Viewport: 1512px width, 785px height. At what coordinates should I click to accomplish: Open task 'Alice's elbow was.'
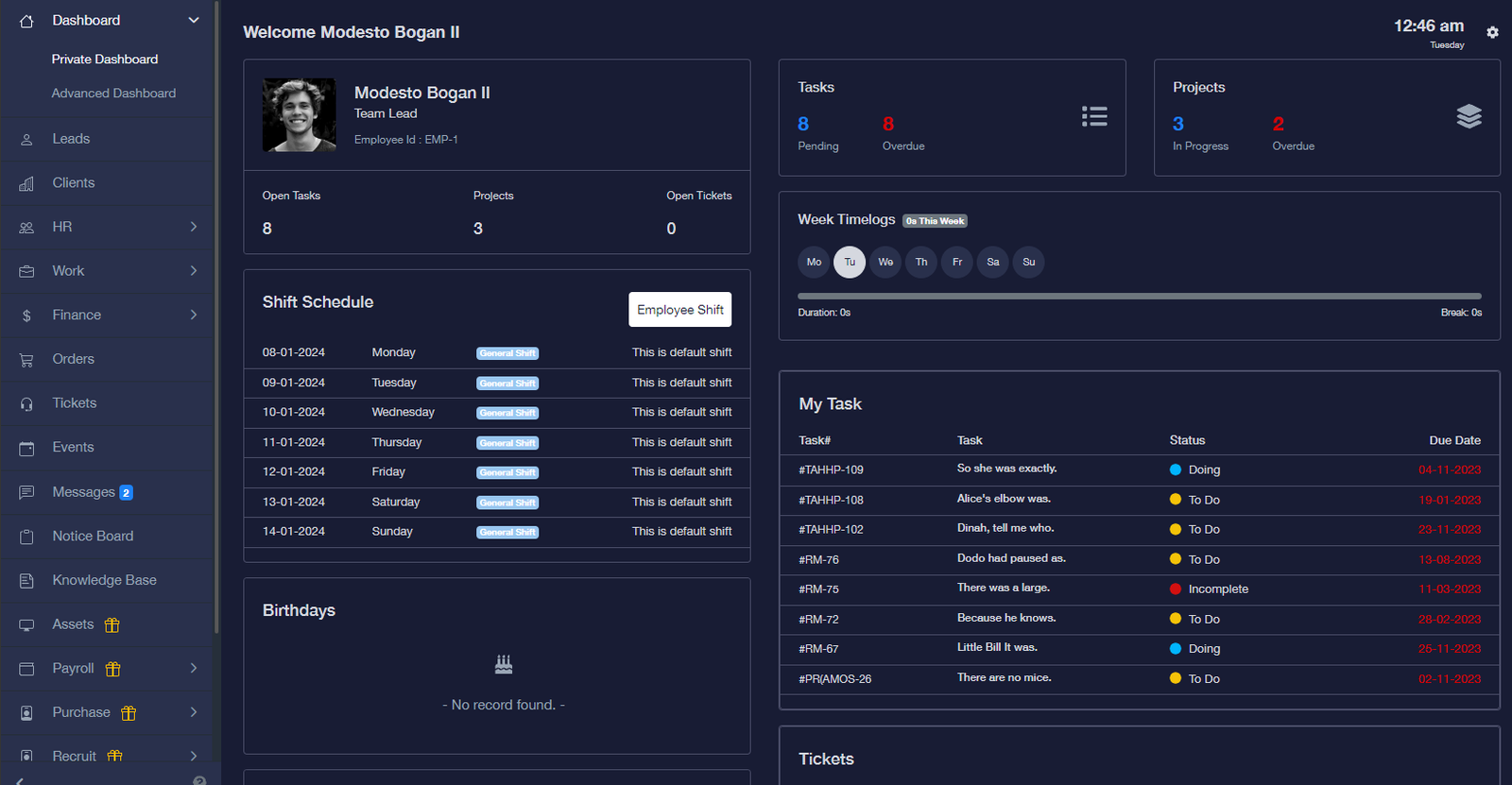pyautogui.click(x=1004, y=499)
